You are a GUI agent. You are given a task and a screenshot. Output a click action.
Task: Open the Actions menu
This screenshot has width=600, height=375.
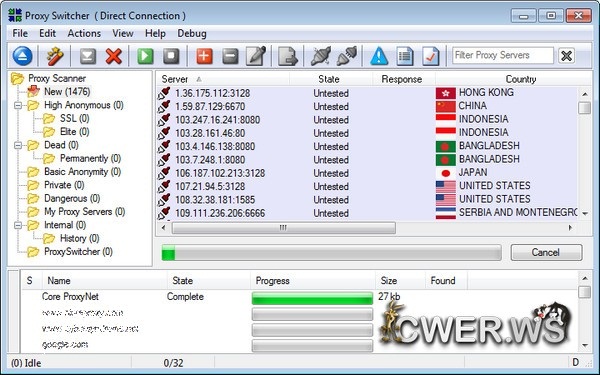click(84, 34)
